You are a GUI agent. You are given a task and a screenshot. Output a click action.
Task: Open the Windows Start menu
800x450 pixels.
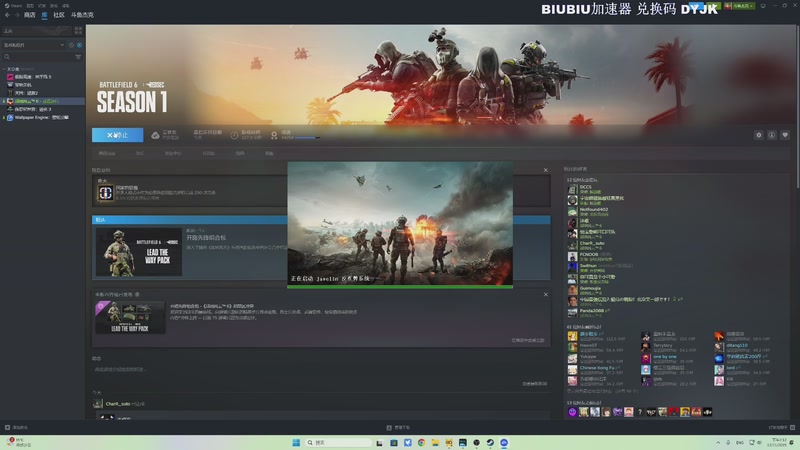(x=296, y=442)
